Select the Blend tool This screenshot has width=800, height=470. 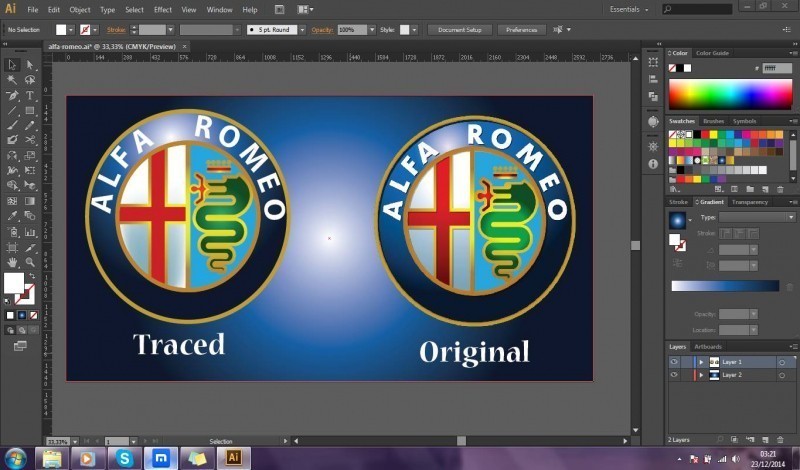[x=30, y=216]
